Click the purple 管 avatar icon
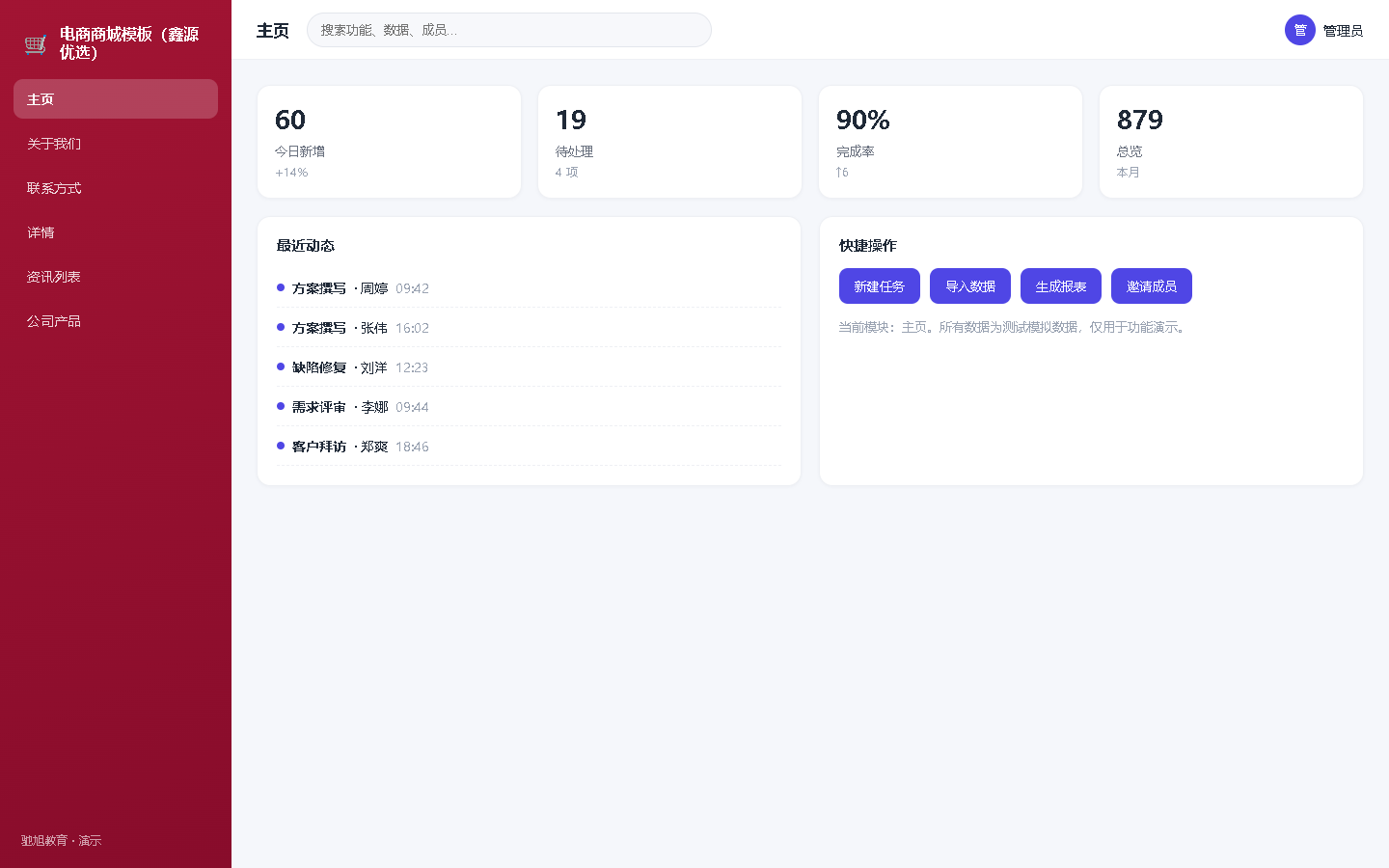 1300,30
